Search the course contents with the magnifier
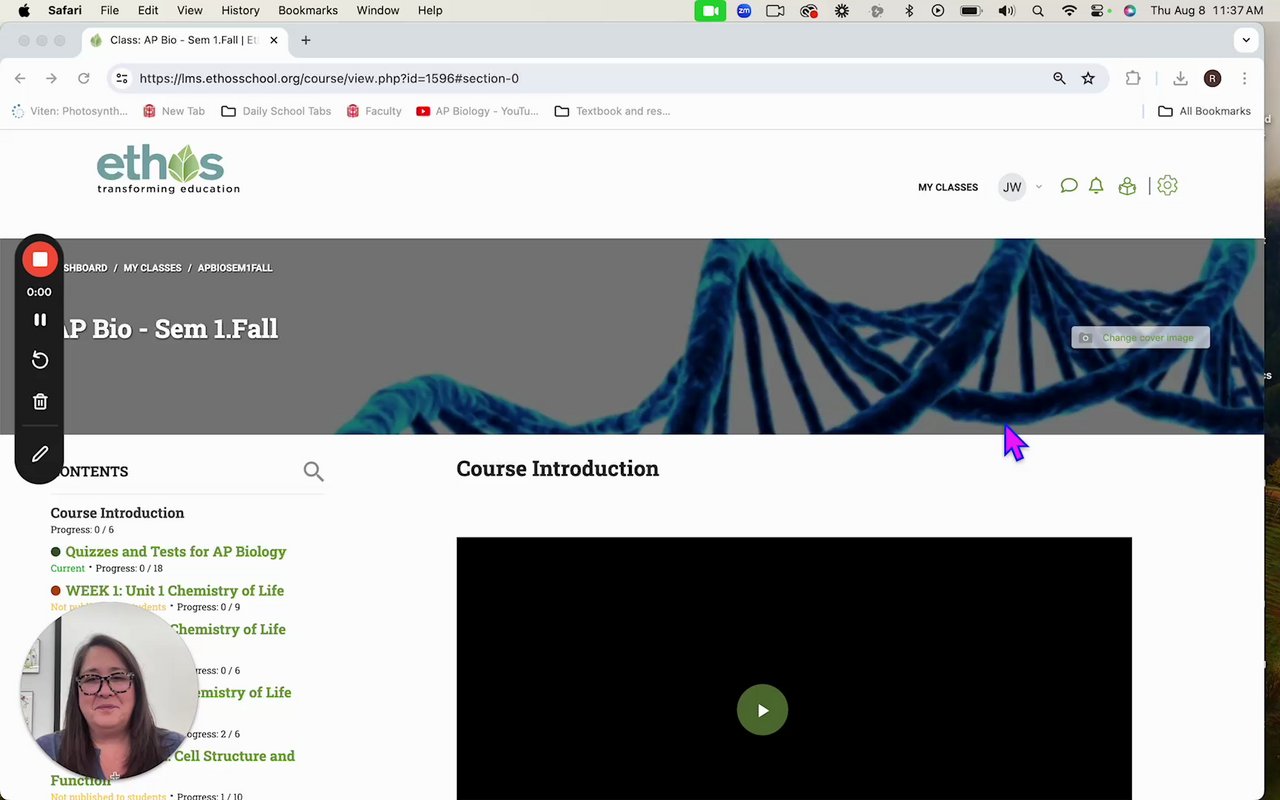Screen dimensions: 1280x800 (x=313, y=471)
